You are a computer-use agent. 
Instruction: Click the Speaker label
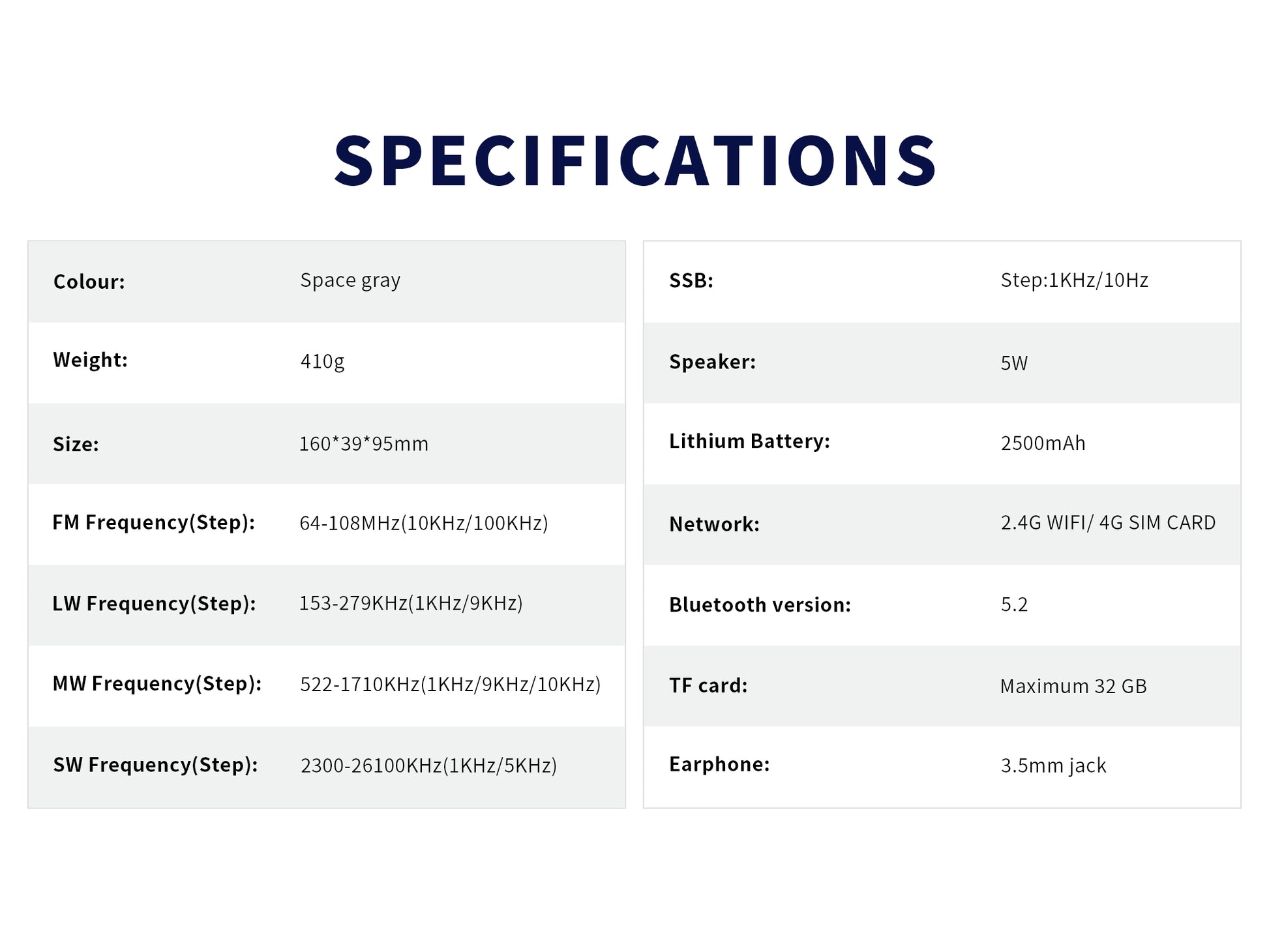point(712,362)
